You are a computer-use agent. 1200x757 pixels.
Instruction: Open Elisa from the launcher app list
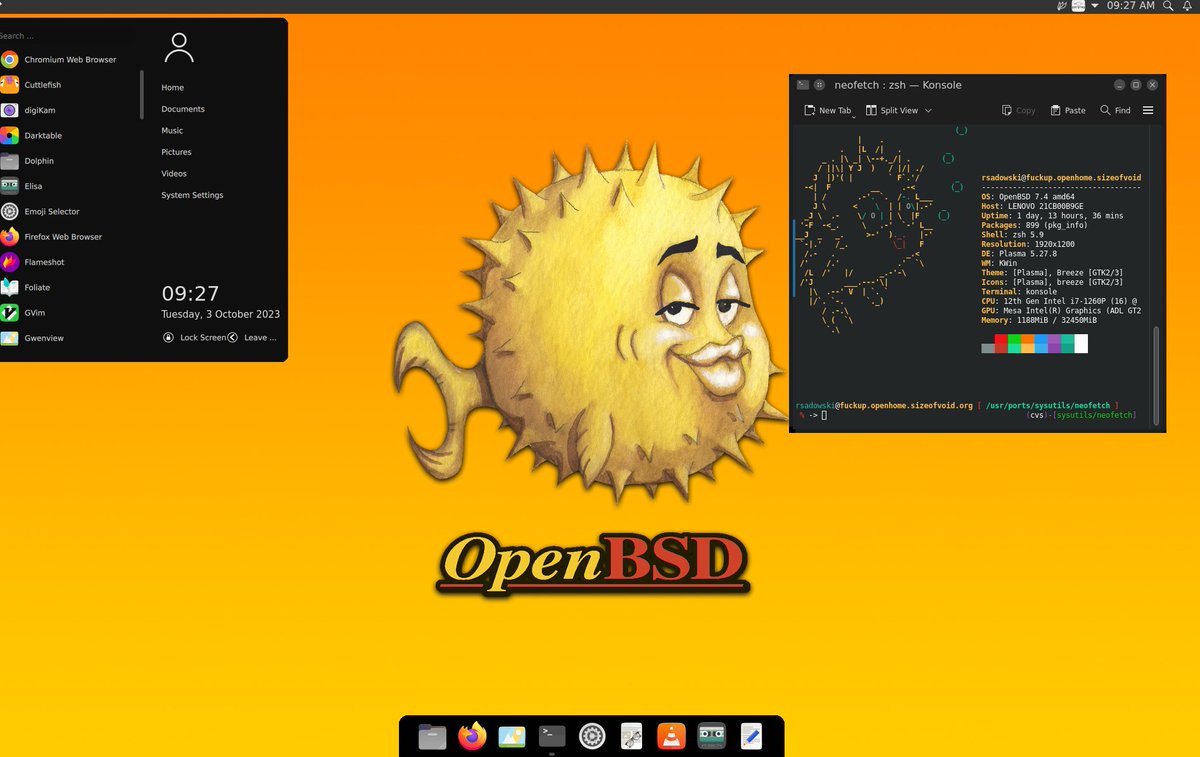click(68, 186)
